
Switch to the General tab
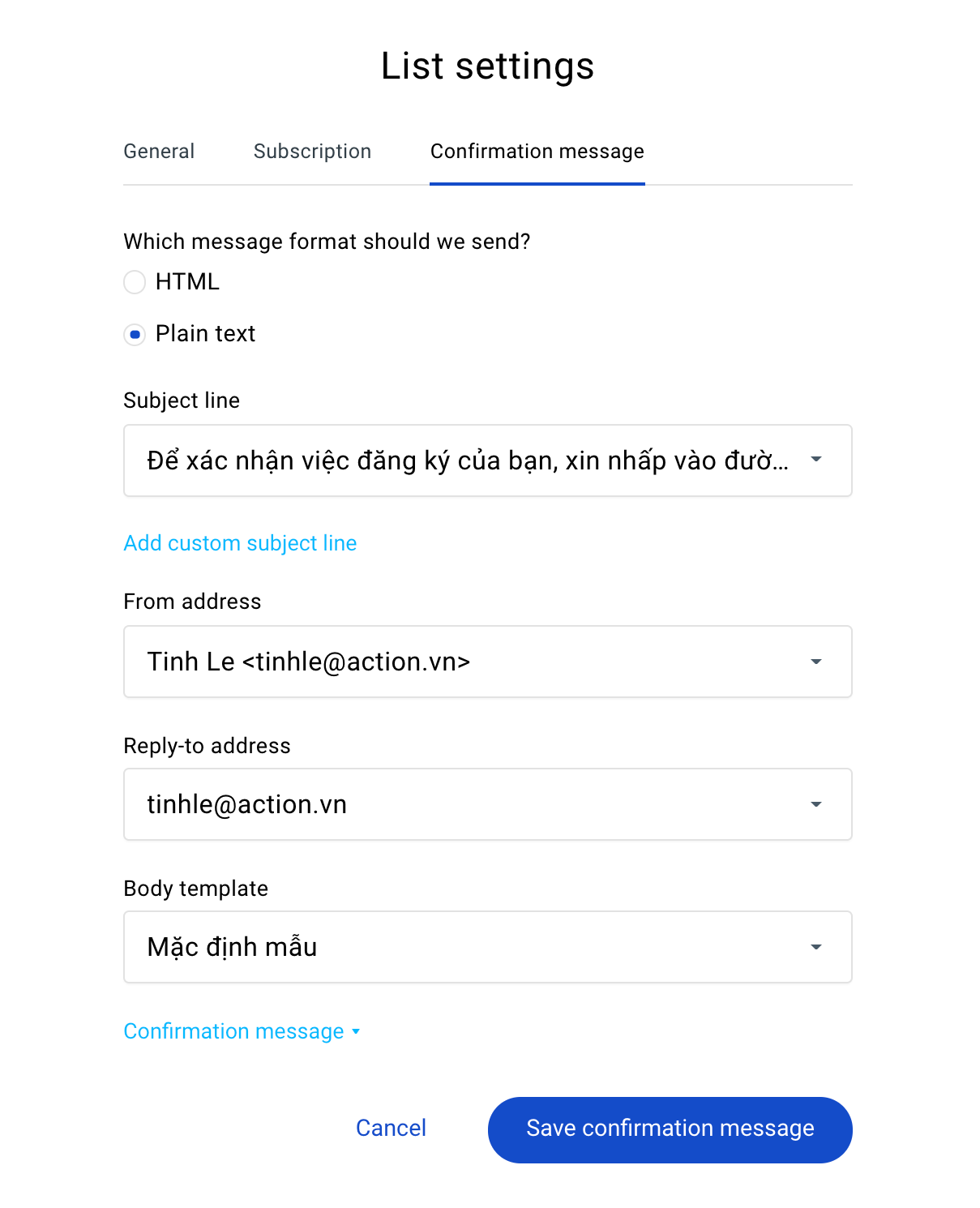click(x=159, y=152)
